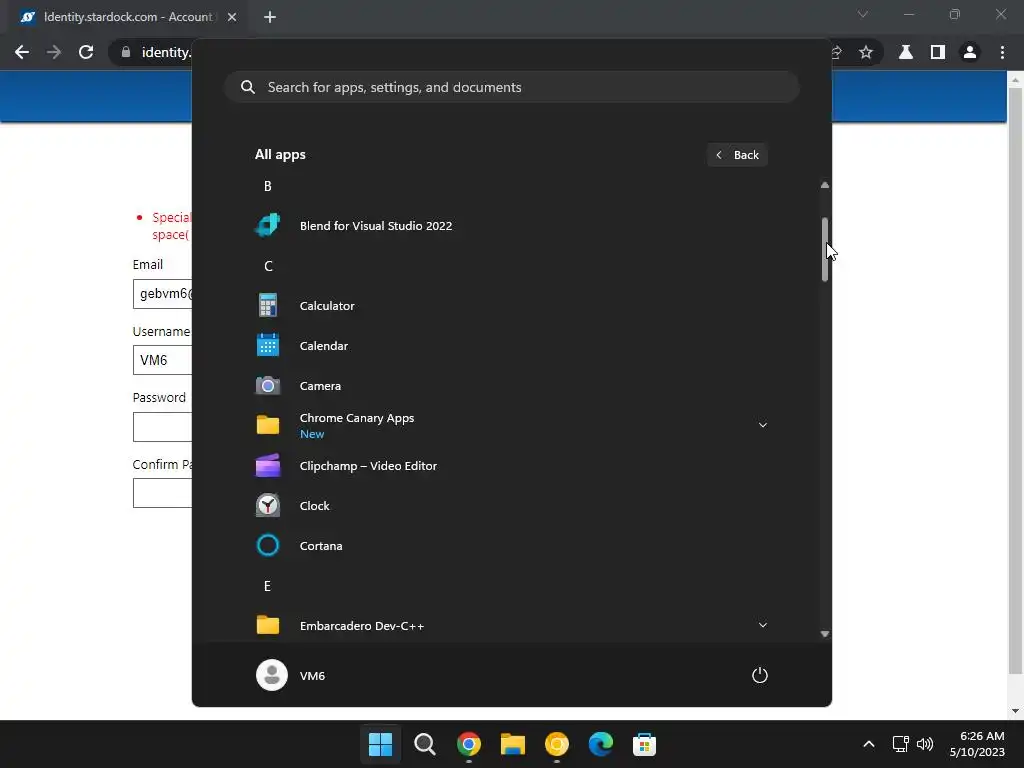Toggle Chrome side panel icon

pos(938,52)
